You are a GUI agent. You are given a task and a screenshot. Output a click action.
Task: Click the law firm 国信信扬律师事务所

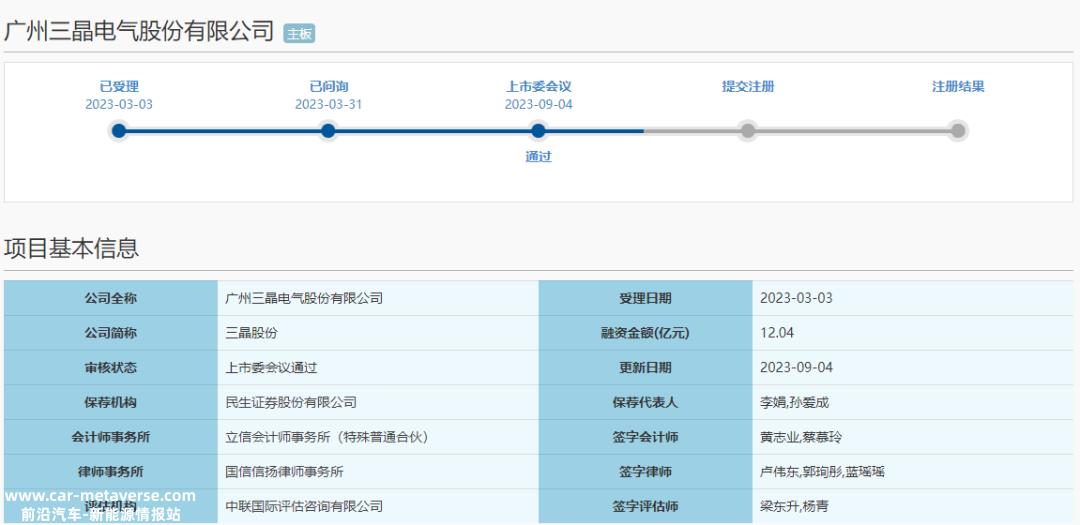coord(284,472)
